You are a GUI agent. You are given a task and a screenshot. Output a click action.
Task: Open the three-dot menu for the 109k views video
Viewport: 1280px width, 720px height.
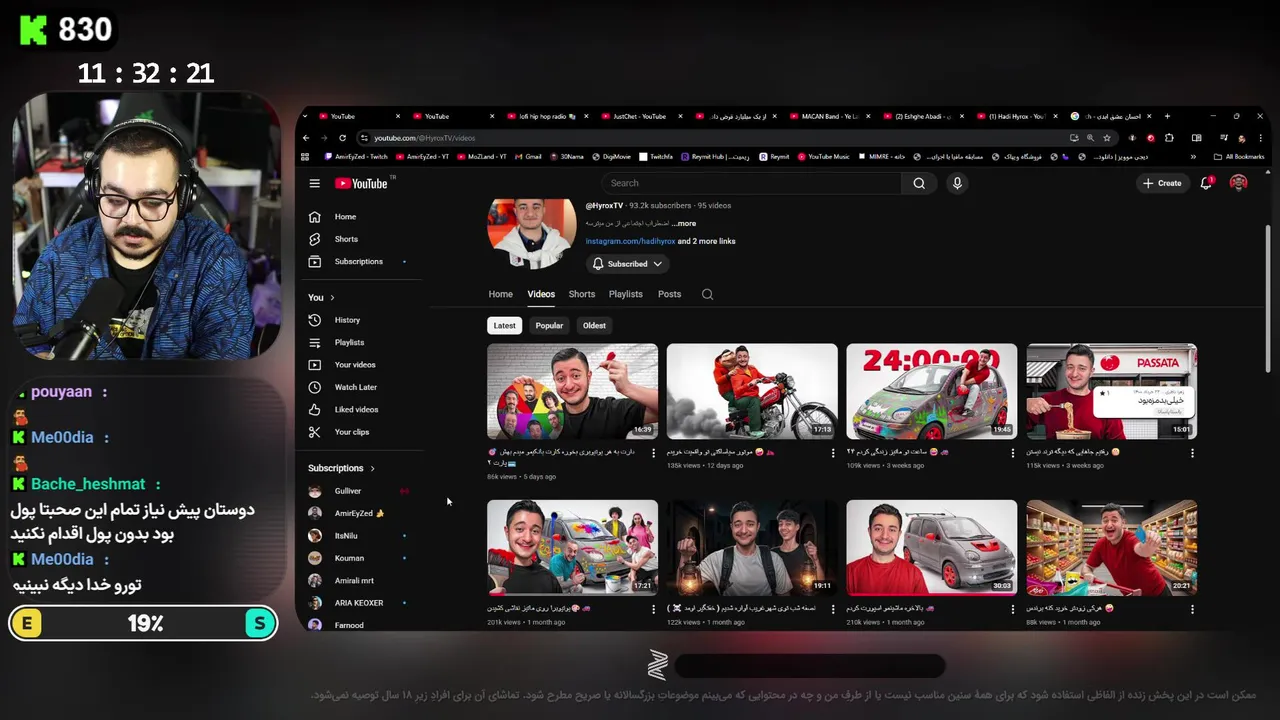pos(1012,453)
